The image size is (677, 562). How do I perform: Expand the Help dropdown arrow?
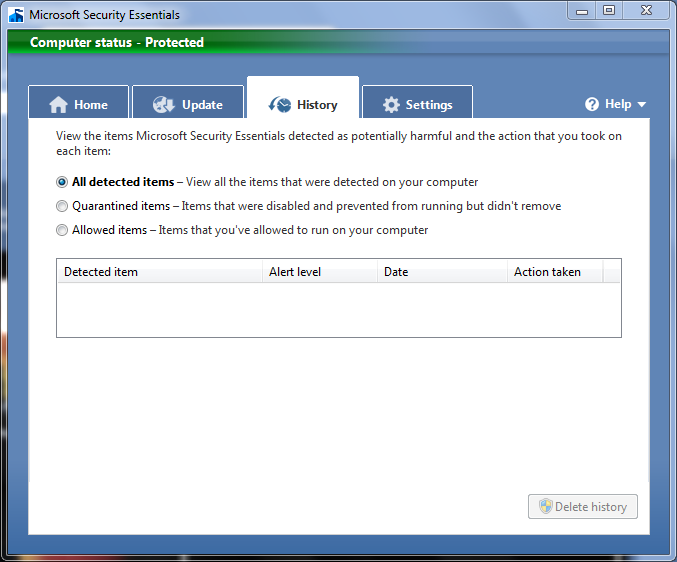[642, 104]
